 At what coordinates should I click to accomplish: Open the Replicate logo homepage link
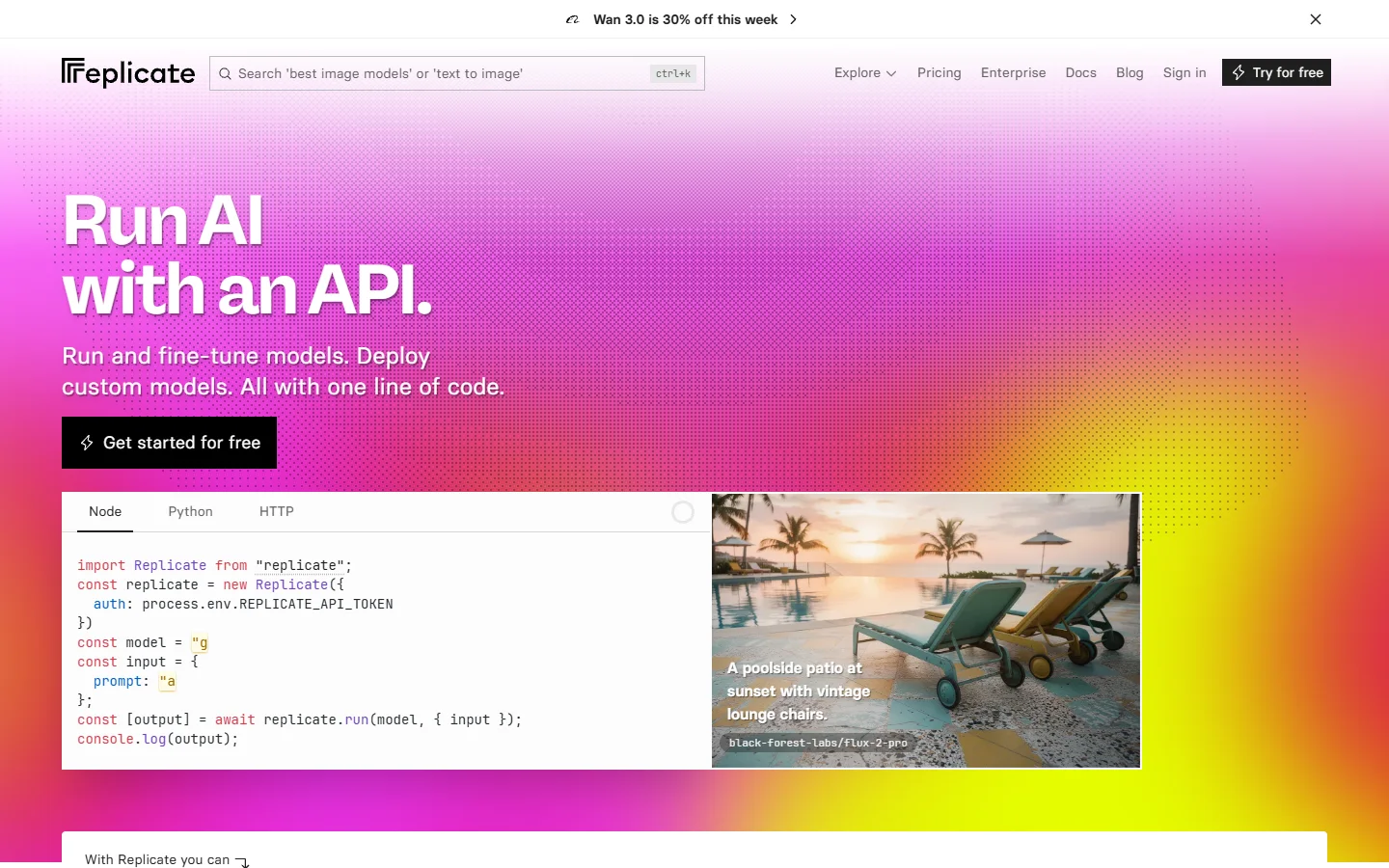pyautogui.click(x=128, y=73)
